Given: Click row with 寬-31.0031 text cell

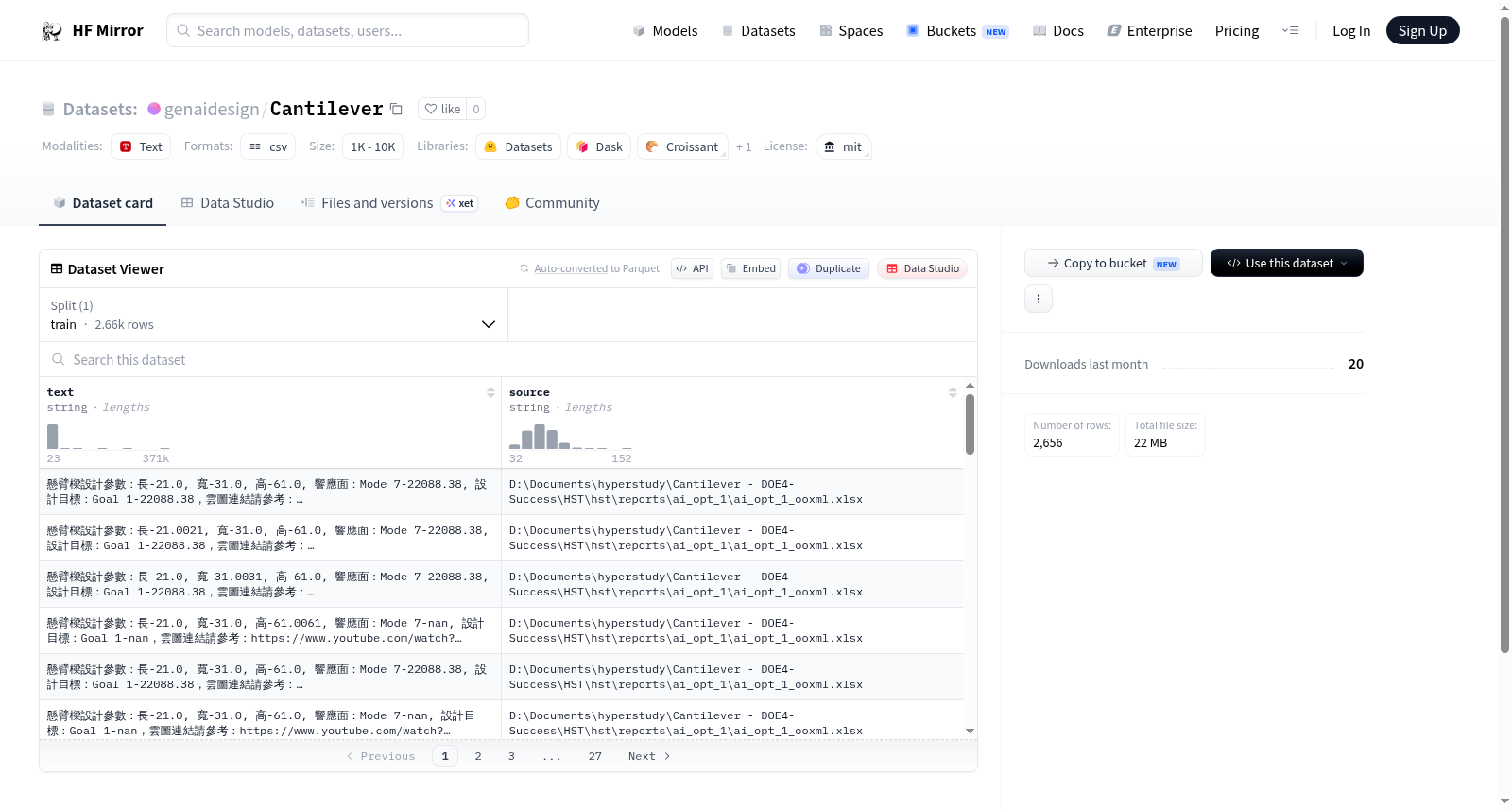Looking at the screenshot, I should (270, 584).
